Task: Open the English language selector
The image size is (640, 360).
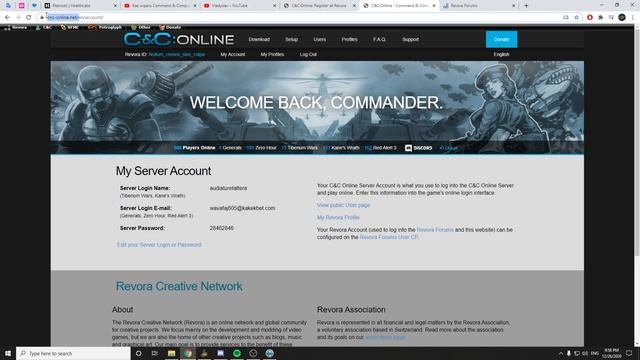Action: click(501, 54)
